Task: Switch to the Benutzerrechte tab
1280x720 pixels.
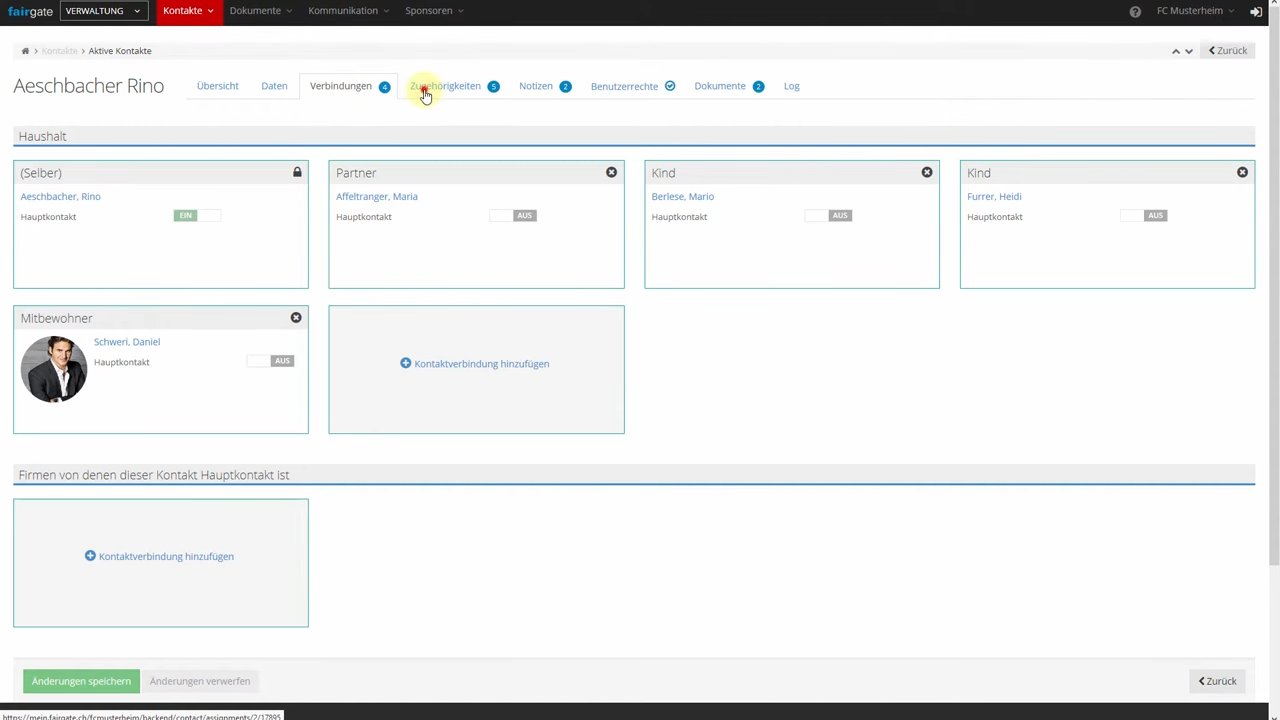Action: [x=633, y=86]
